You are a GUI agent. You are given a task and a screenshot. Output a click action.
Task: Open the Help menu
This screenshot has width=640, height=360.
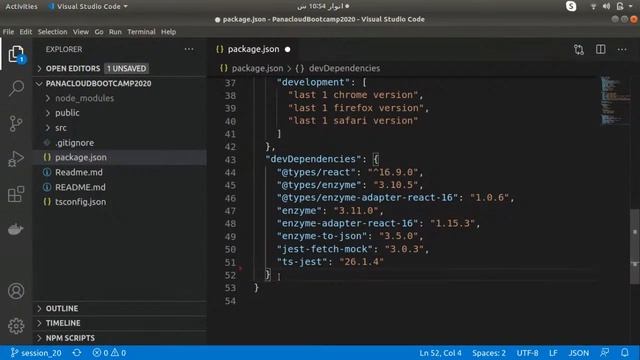(x=168, y=32)
